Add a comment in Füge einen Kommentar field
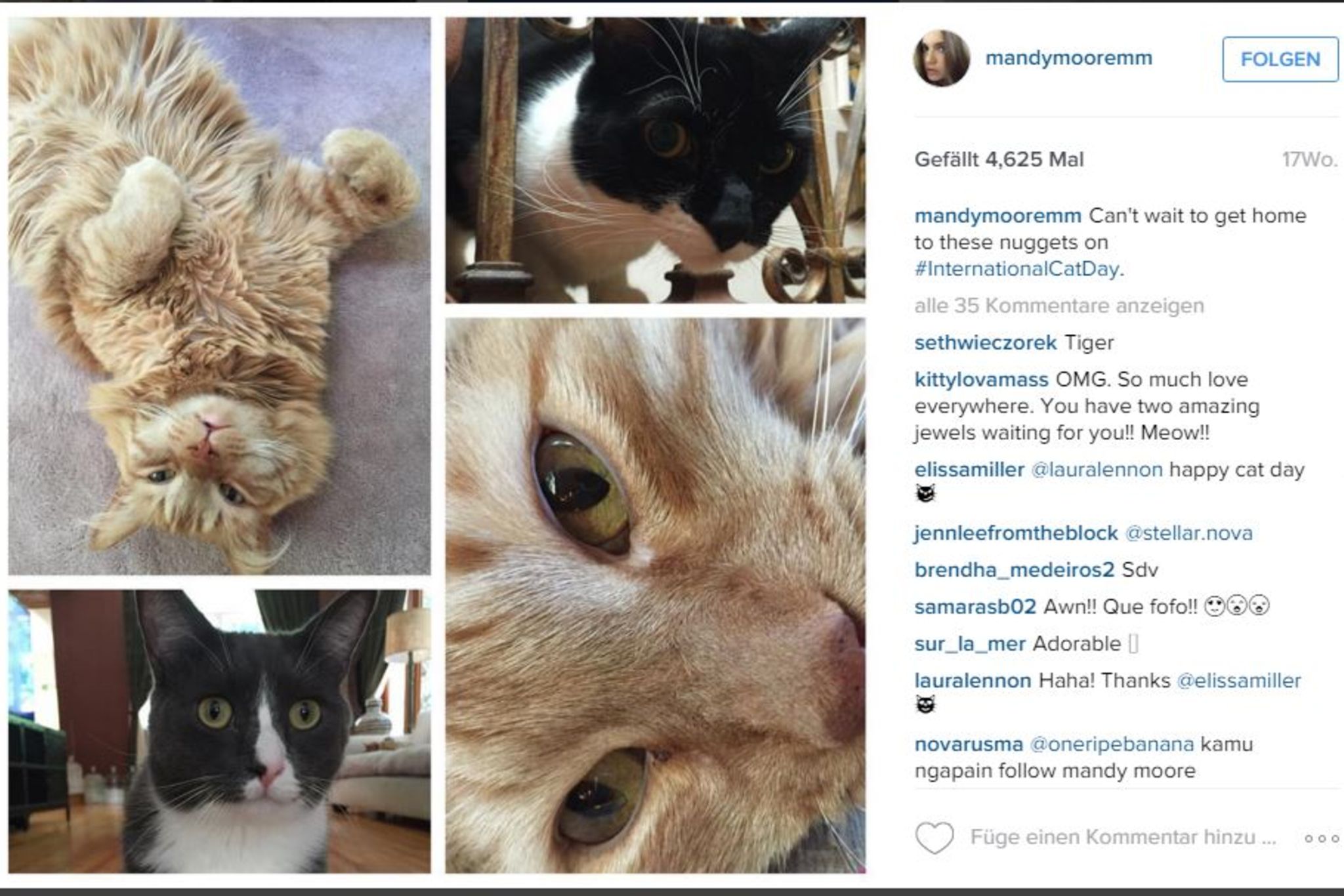 pos(1123,838)
